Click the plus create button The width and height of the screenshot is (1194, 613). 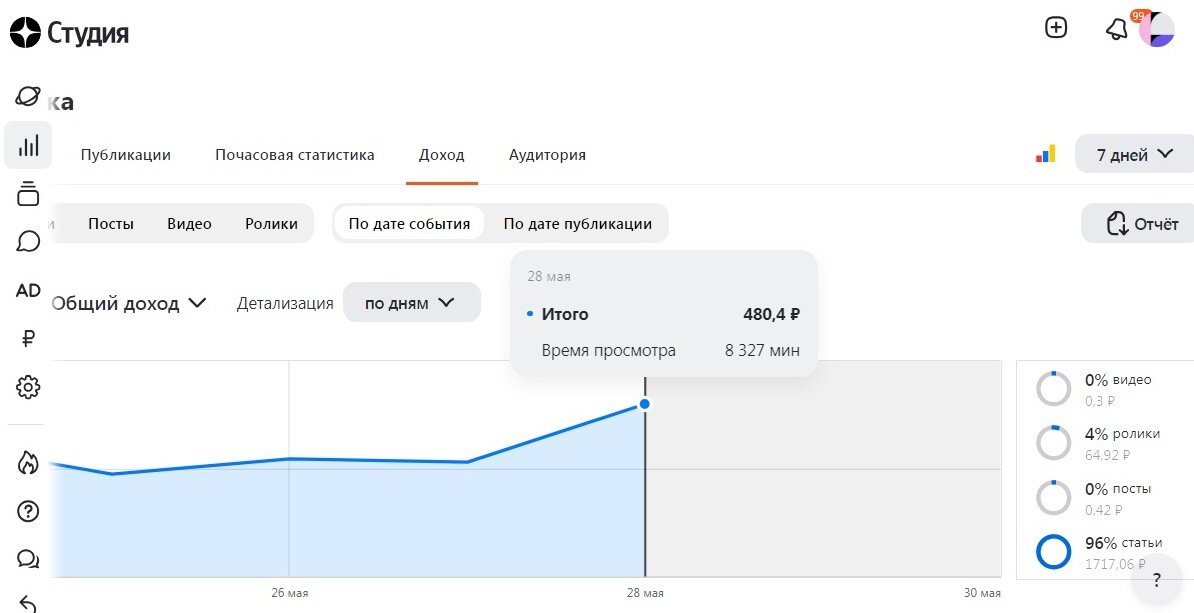click(1055, 28)
